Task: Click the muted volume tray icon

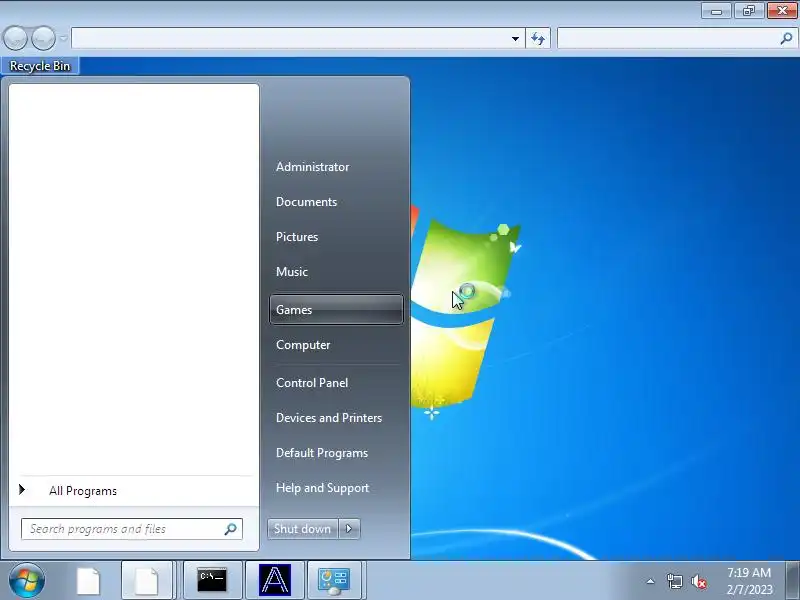Action: [698, 582]
